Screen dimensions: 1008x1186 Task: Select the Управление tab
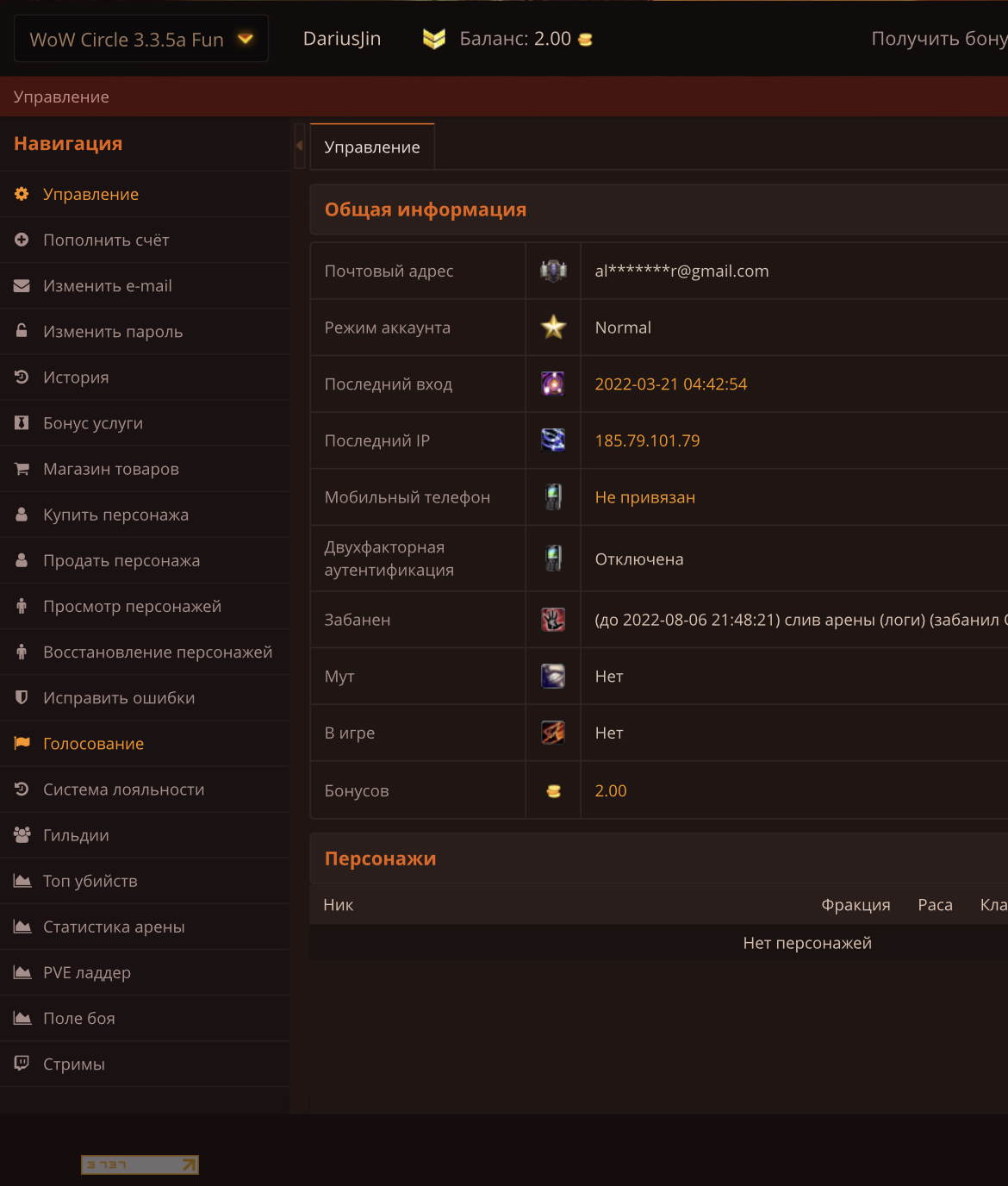click(372, 147)
